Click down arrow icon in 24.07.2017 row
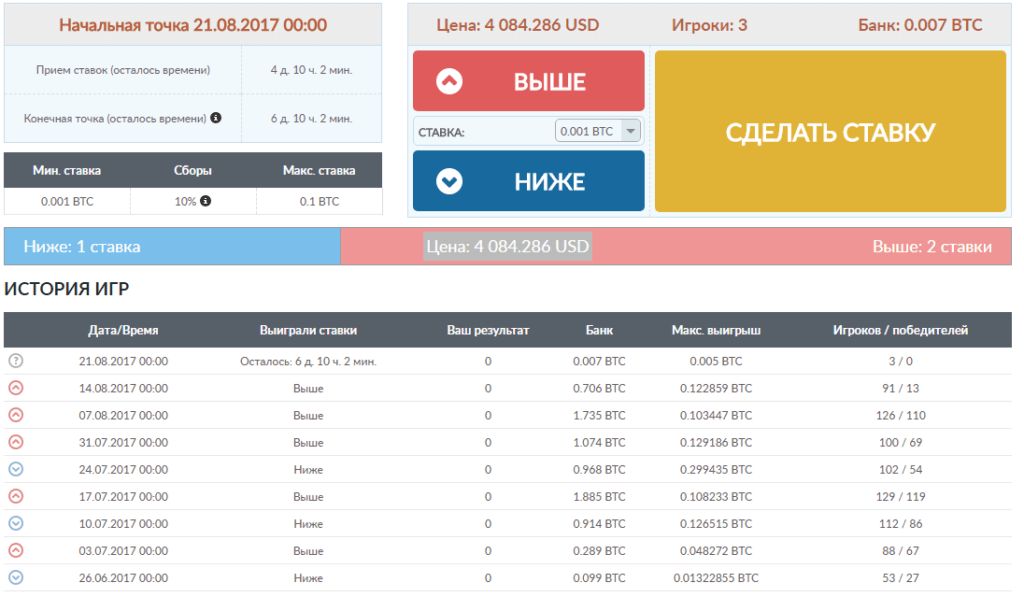This screenshot has width=1024, height=597. (15, 469)
